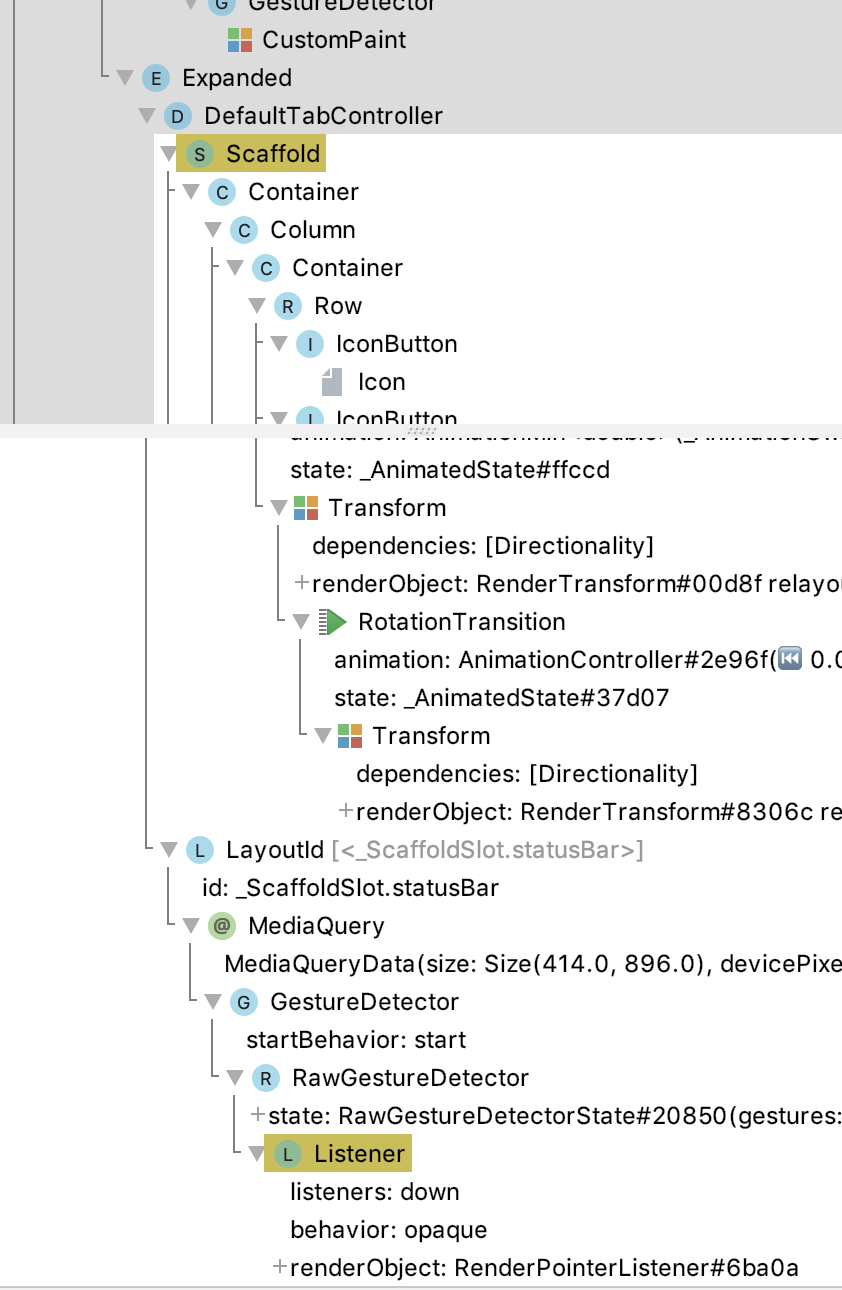
Task: Select the highlighted Scaffold label
Action: pyautogui.click(x=273, y=154)
